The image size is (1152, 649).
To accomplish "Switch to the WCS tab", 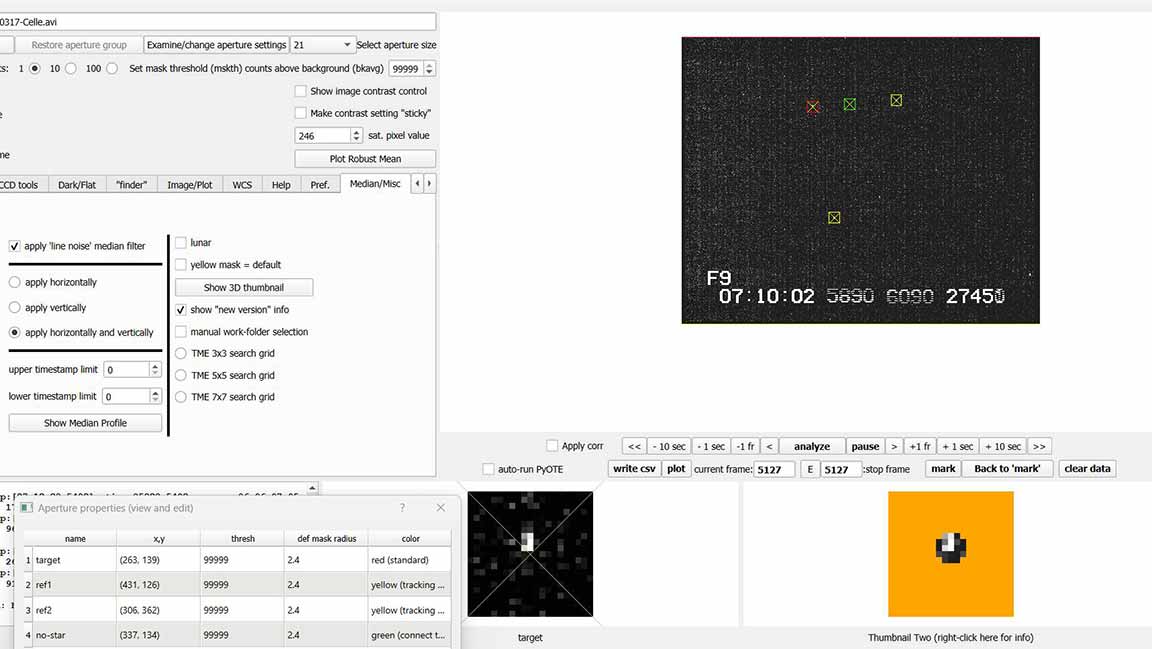I will coord(242,185).
